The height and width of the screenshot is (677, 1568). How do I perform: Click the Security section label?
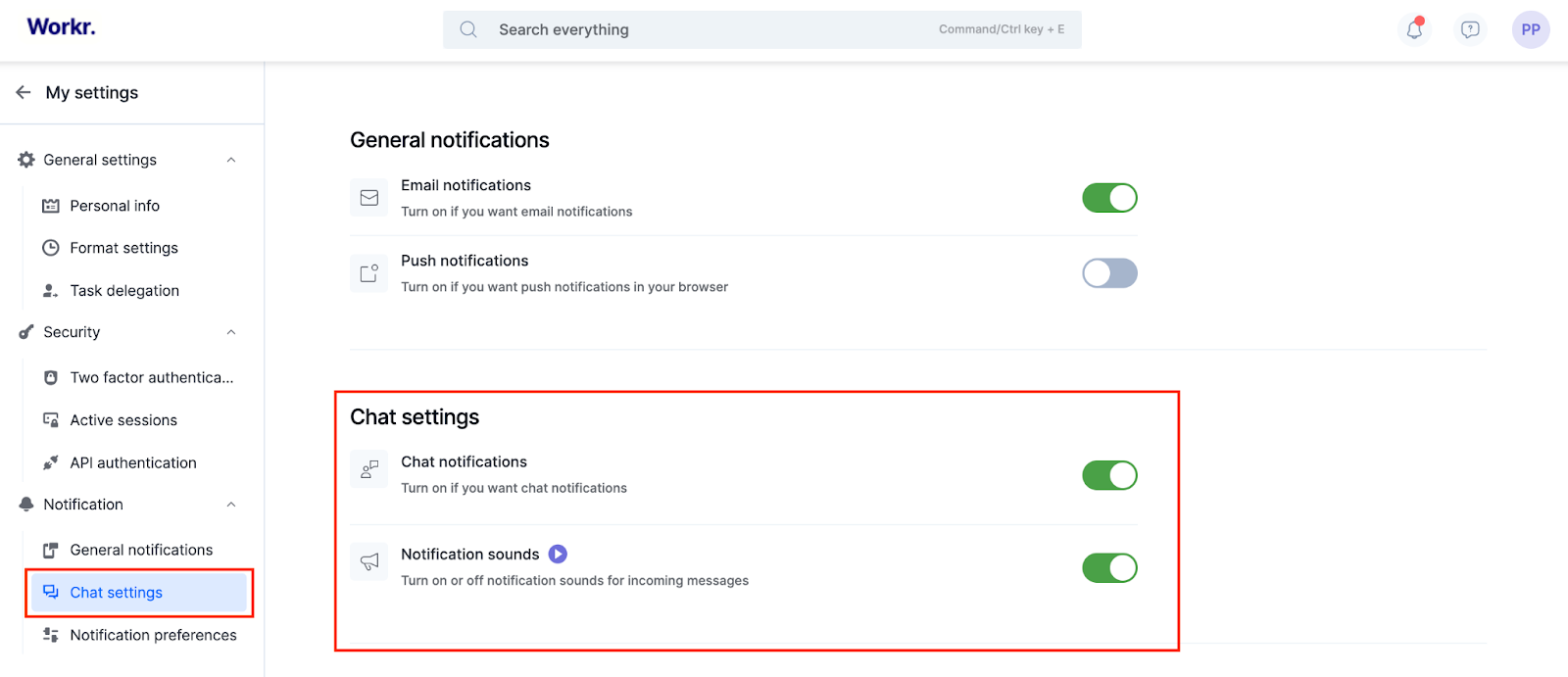pos(72,332)
